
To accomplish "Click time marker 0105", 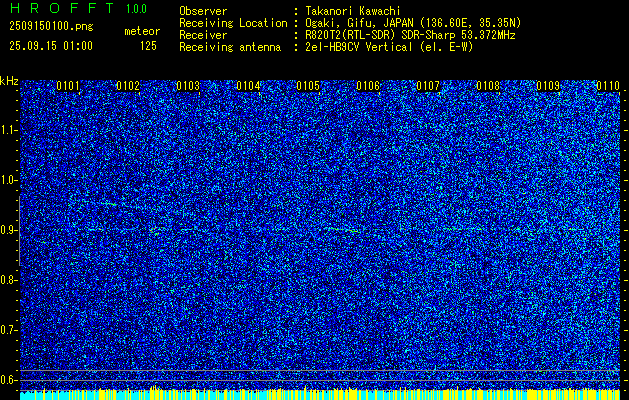I will click(x=308, y=86).
